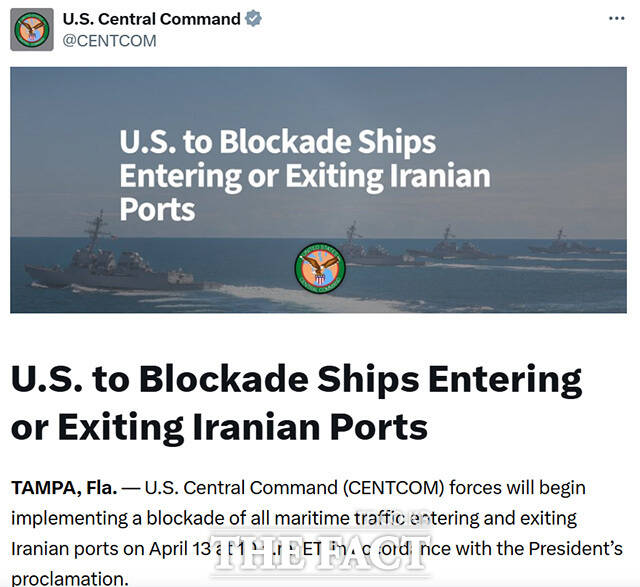Click 'President's' in the body paragraph

click(575, 548)
